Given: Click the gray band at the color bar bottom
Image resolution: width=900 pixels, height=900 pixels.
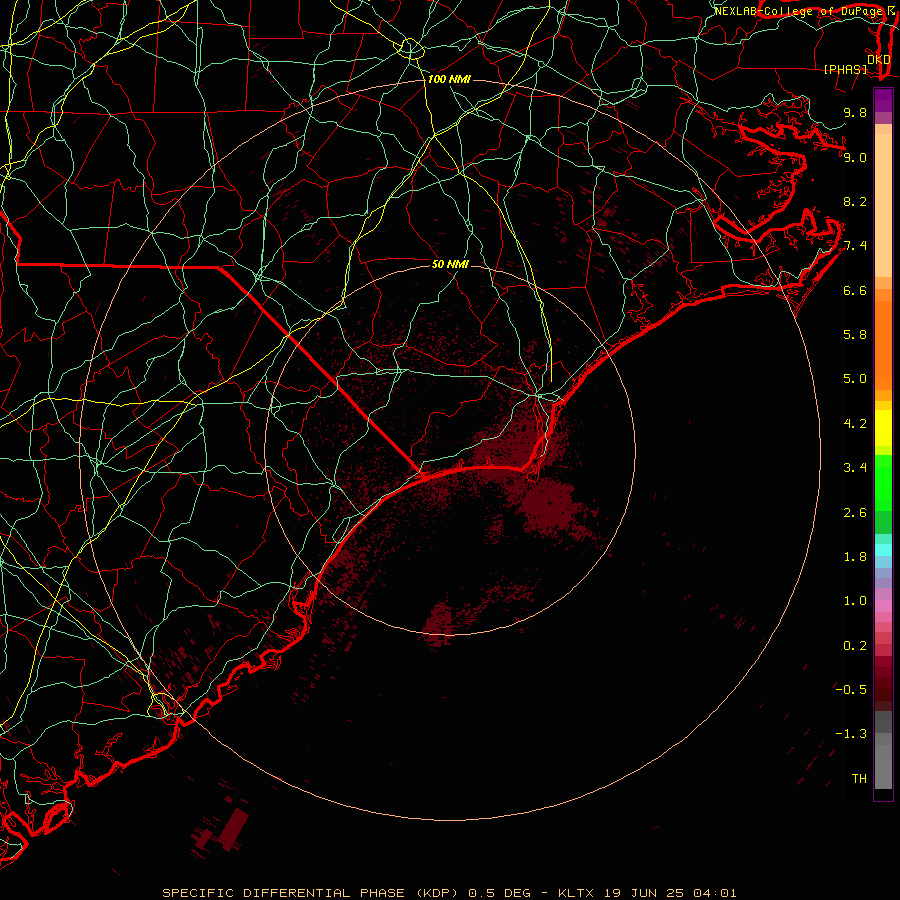Looking at the screenshot, I should [x=883, y=762].
